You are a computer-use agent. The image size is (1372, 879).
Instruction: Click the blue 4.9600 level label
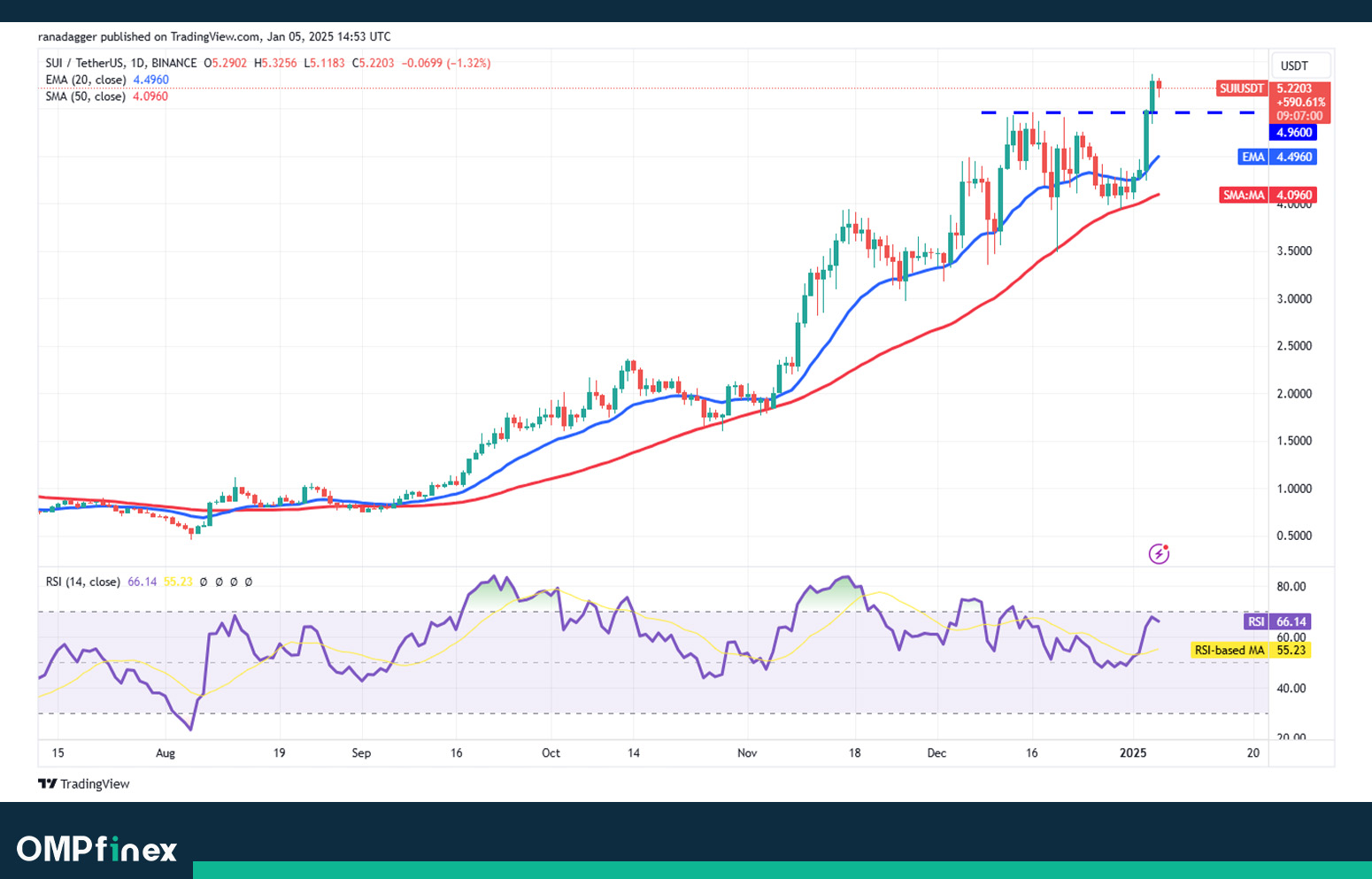[x=1293, y=132]
